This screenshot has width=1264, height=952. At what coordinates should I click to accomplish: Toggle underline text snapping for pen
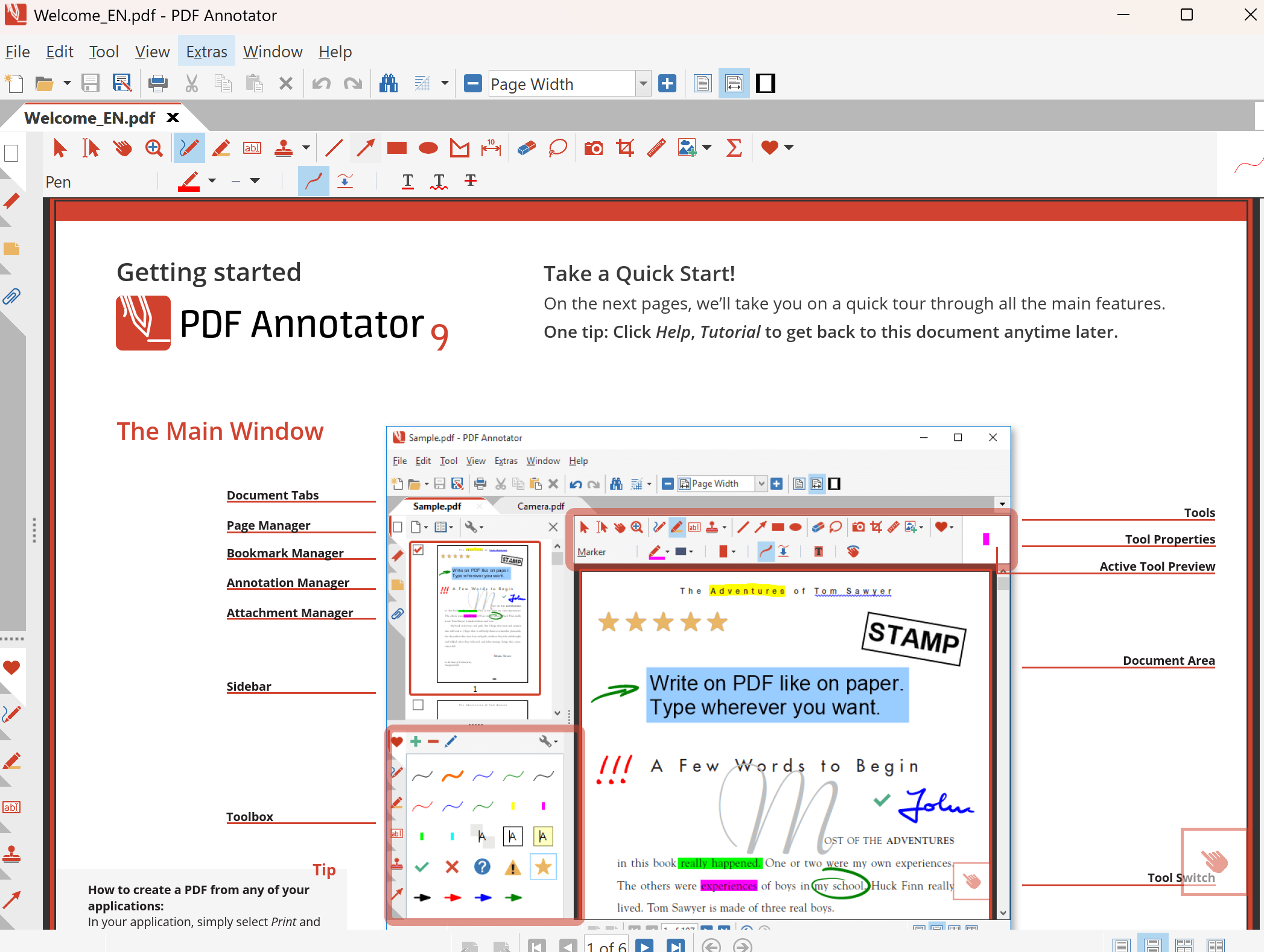click(408, 181)
